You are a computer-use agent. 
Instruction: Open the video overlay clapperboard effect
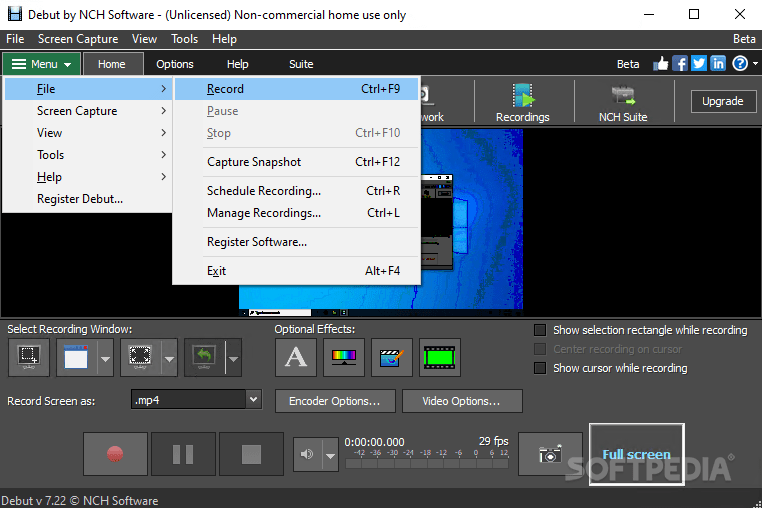point(392,358)
